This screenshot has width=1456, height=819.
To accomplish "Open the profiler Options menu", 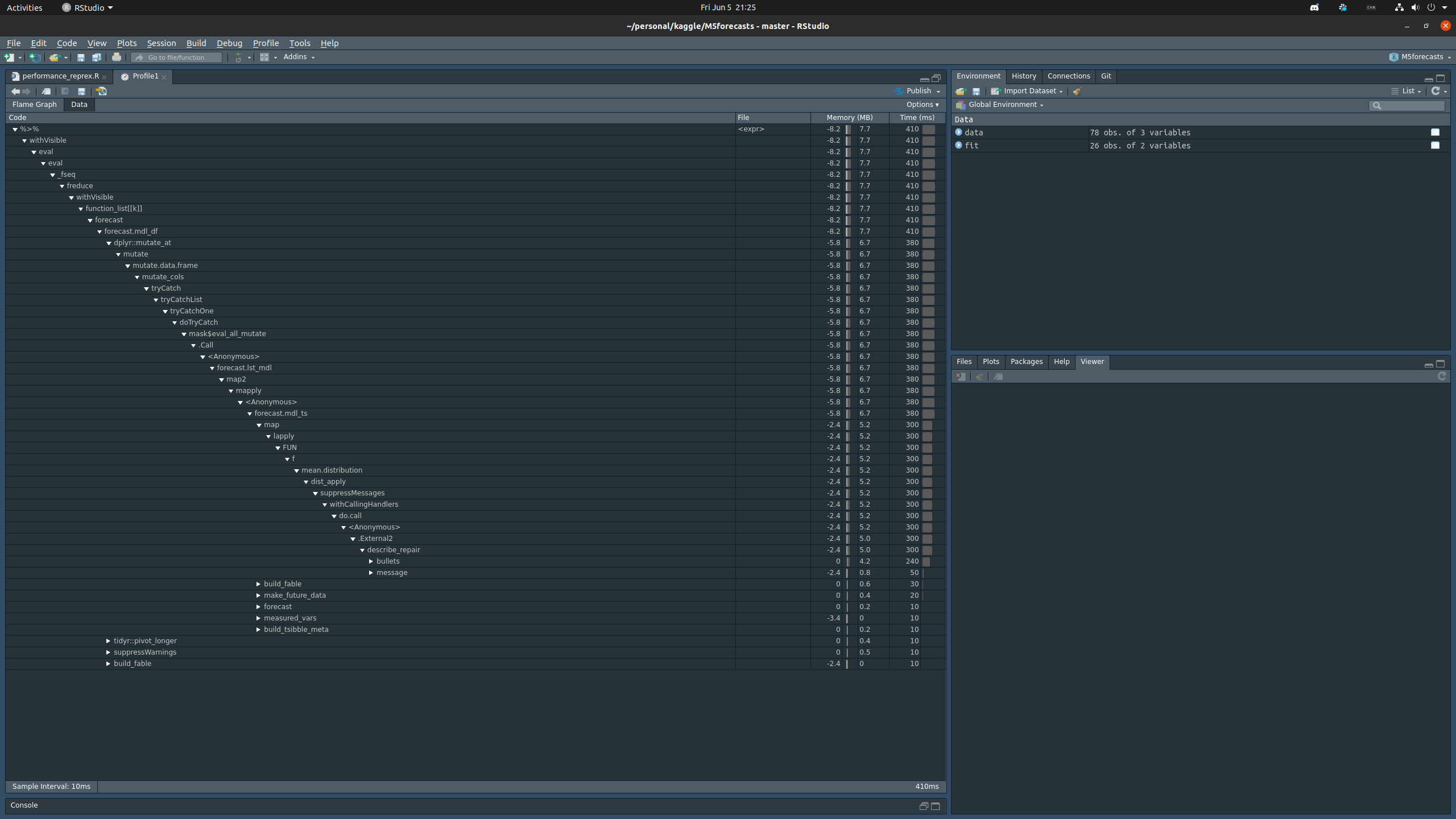I will (x=922, y=104).
